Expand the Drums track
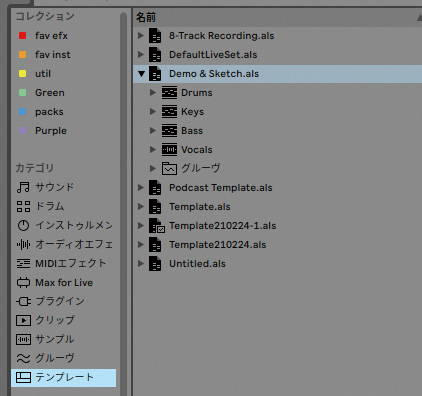Viewport: 422px width, 396px height. 153,92
